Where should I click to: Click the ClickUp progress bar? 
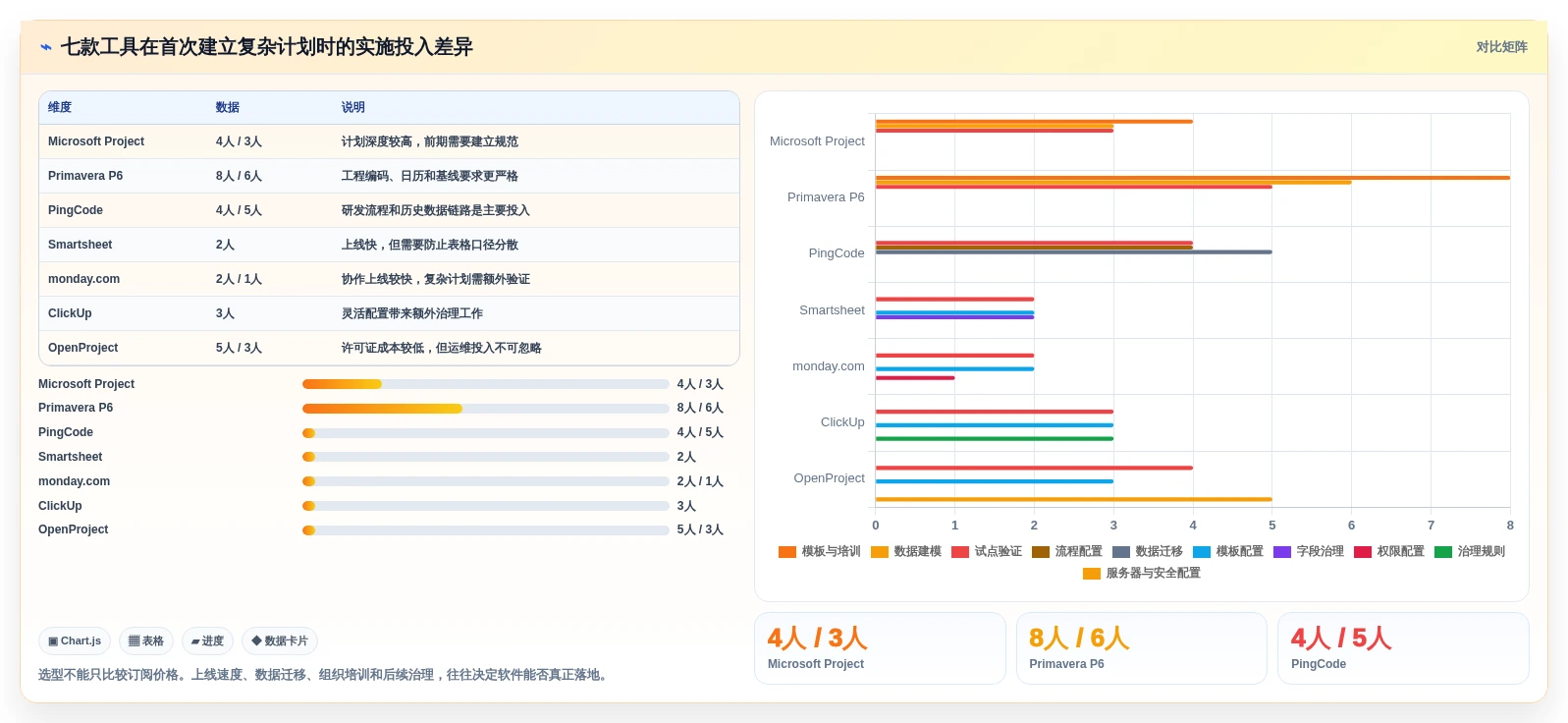[x=486, y=506]
